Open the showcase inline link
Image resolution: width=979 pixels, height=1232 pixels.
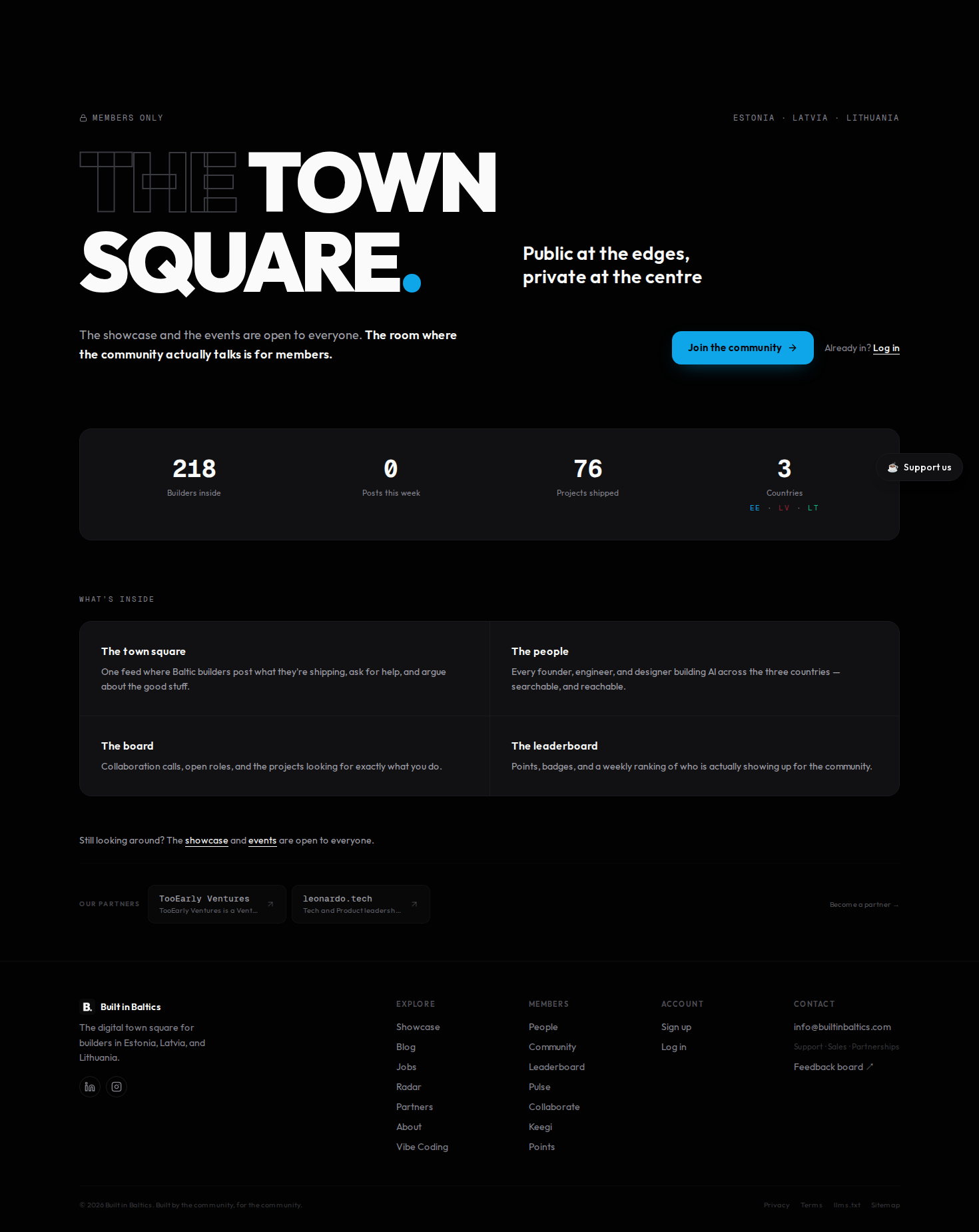click(x=206, y=840)
